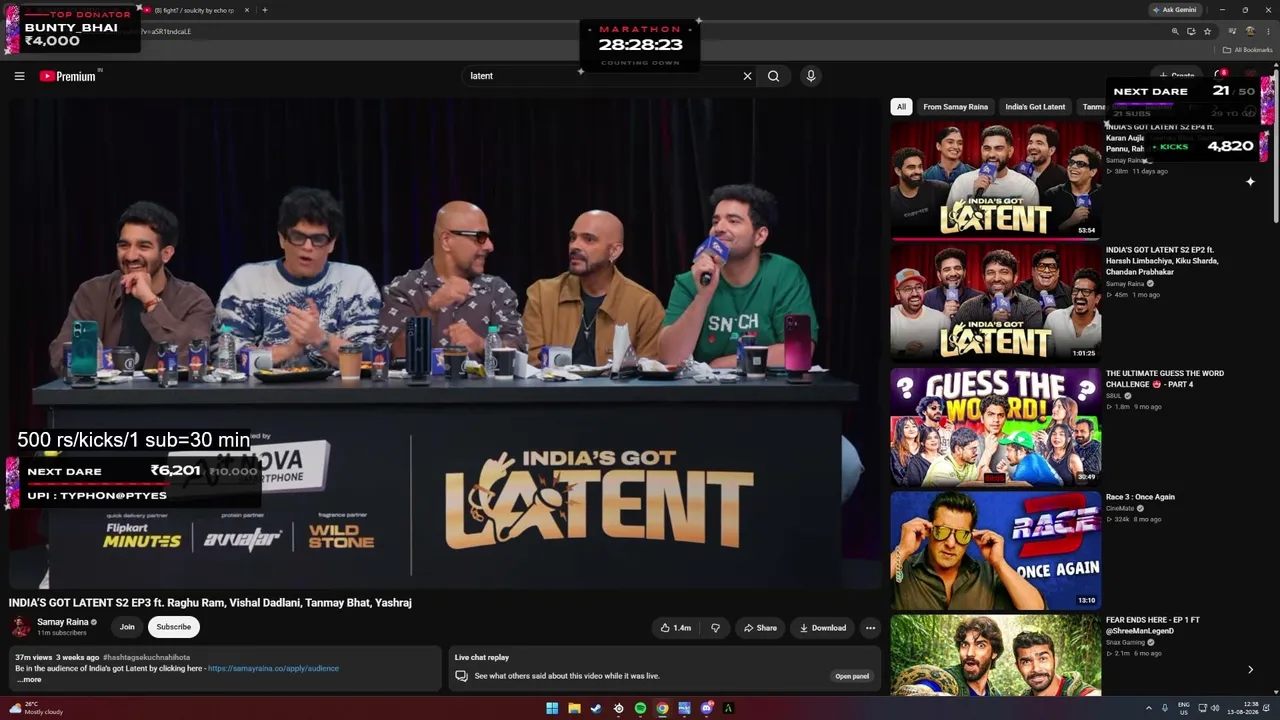Image resolution: width=1280 pixels, height=720 pixels.
Task: Select the 'India's Got Latent' chip
Action: click(1035, 107)
